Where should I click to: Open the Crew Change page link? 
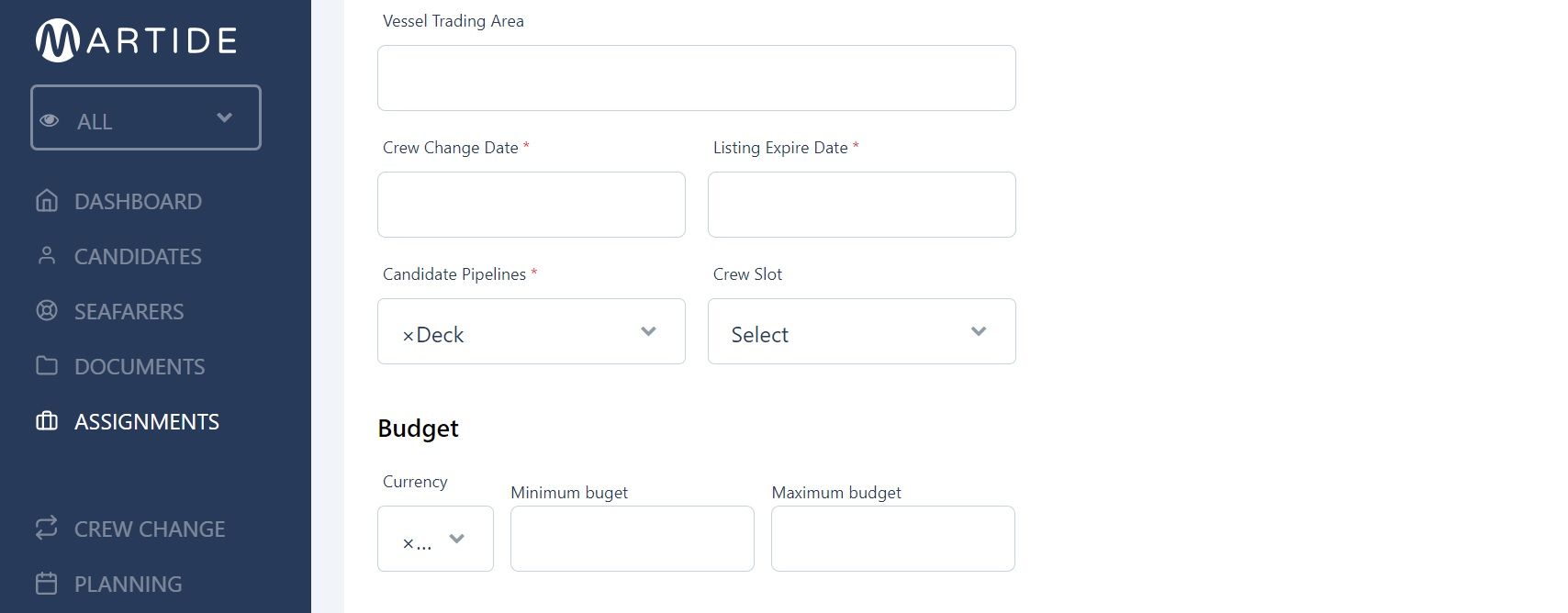coord(150,529)
